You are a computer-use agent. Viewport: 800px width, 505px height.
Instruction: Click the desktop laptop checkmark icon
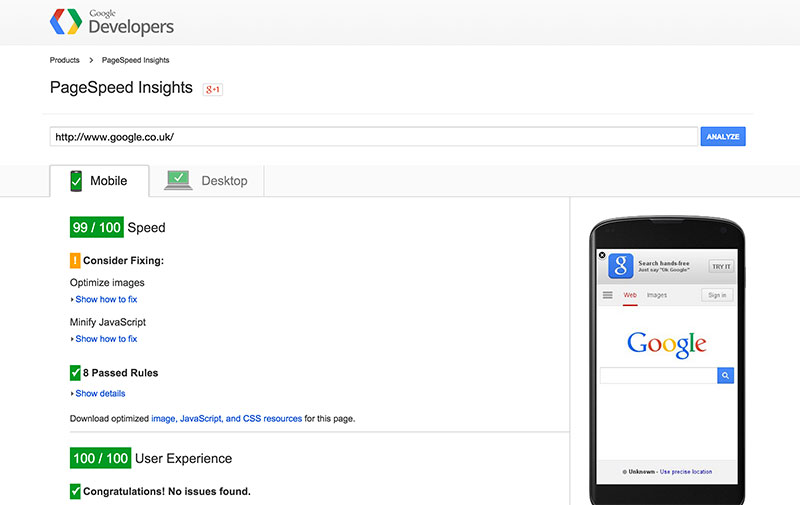coord(178,180)
